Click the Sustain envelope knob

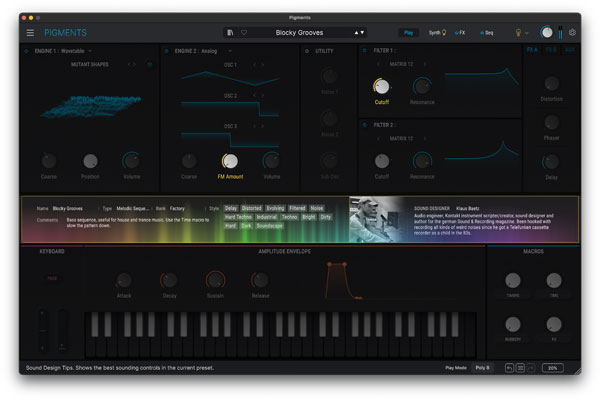click(x=215, y=281)
